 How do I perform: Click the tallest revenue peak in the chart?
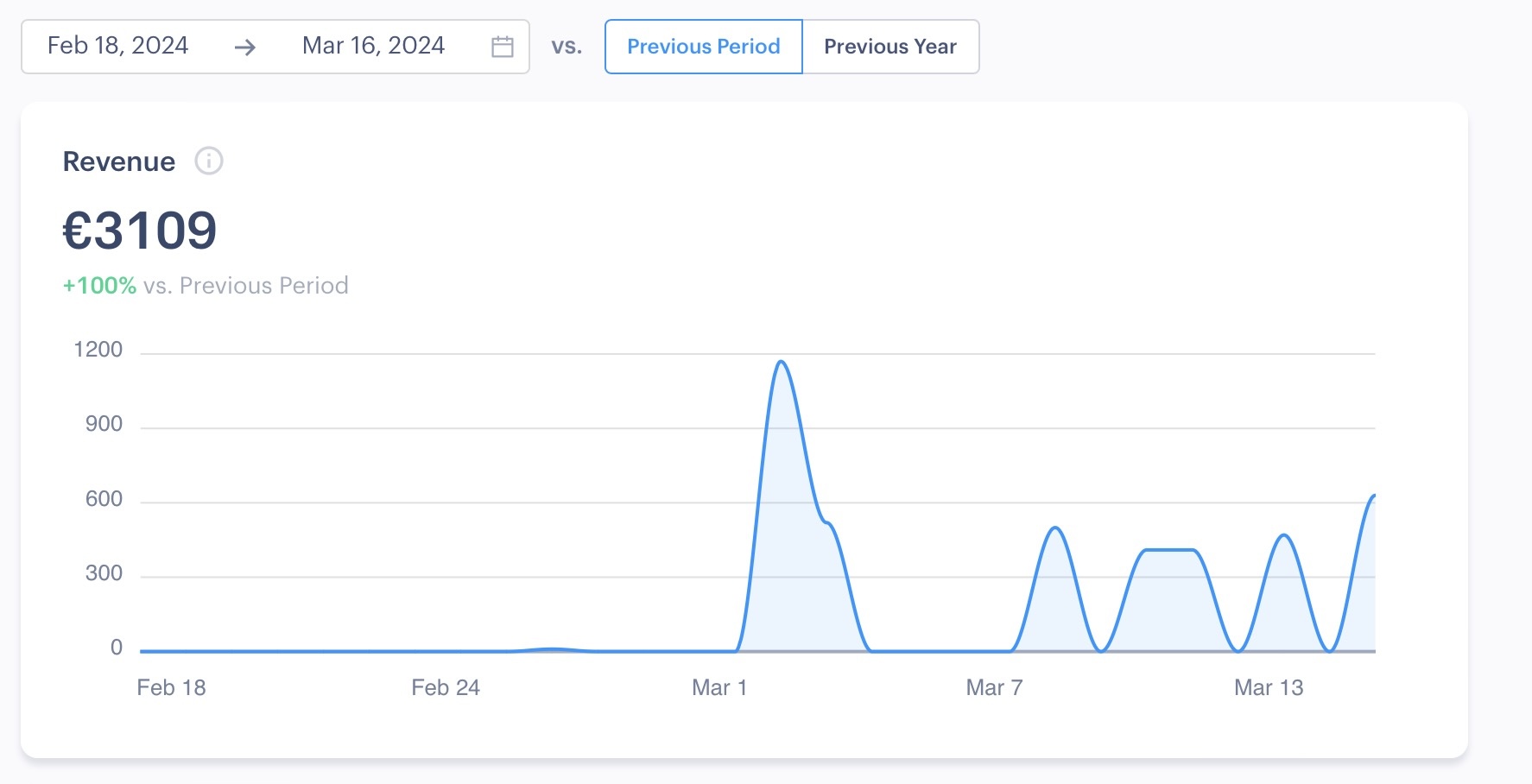pos(782,363)
